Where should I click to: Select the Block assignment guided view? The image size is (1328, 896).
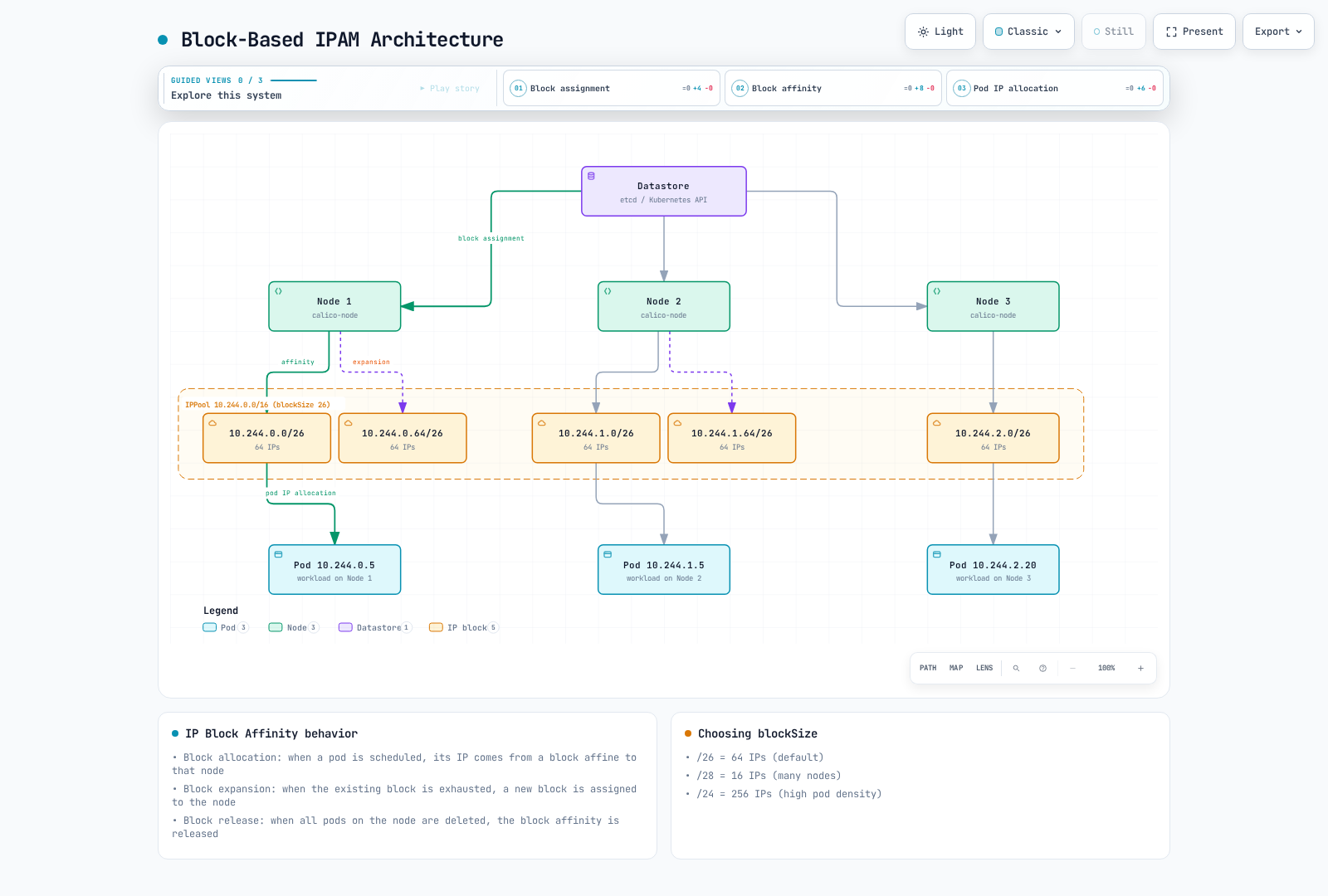(612, 88)
